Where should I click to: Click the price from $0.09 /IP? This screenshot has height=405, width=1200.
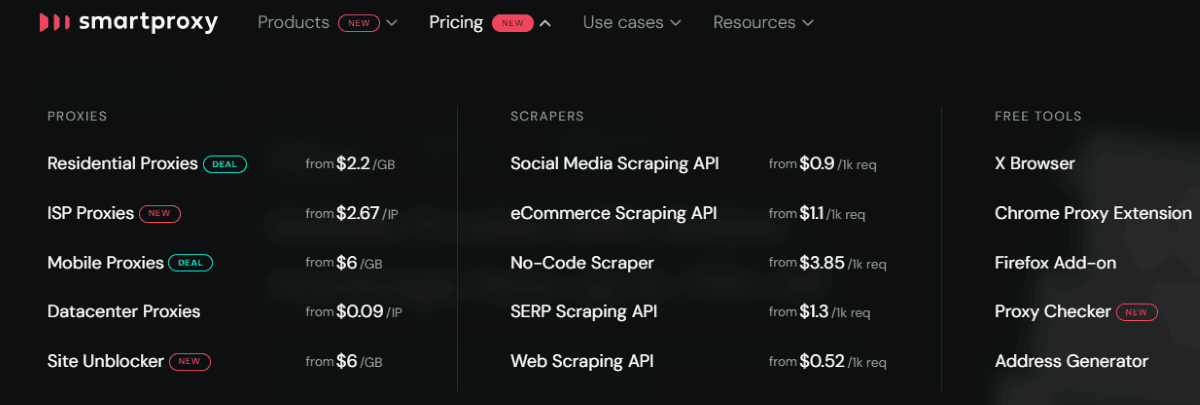tap(353, 311)
